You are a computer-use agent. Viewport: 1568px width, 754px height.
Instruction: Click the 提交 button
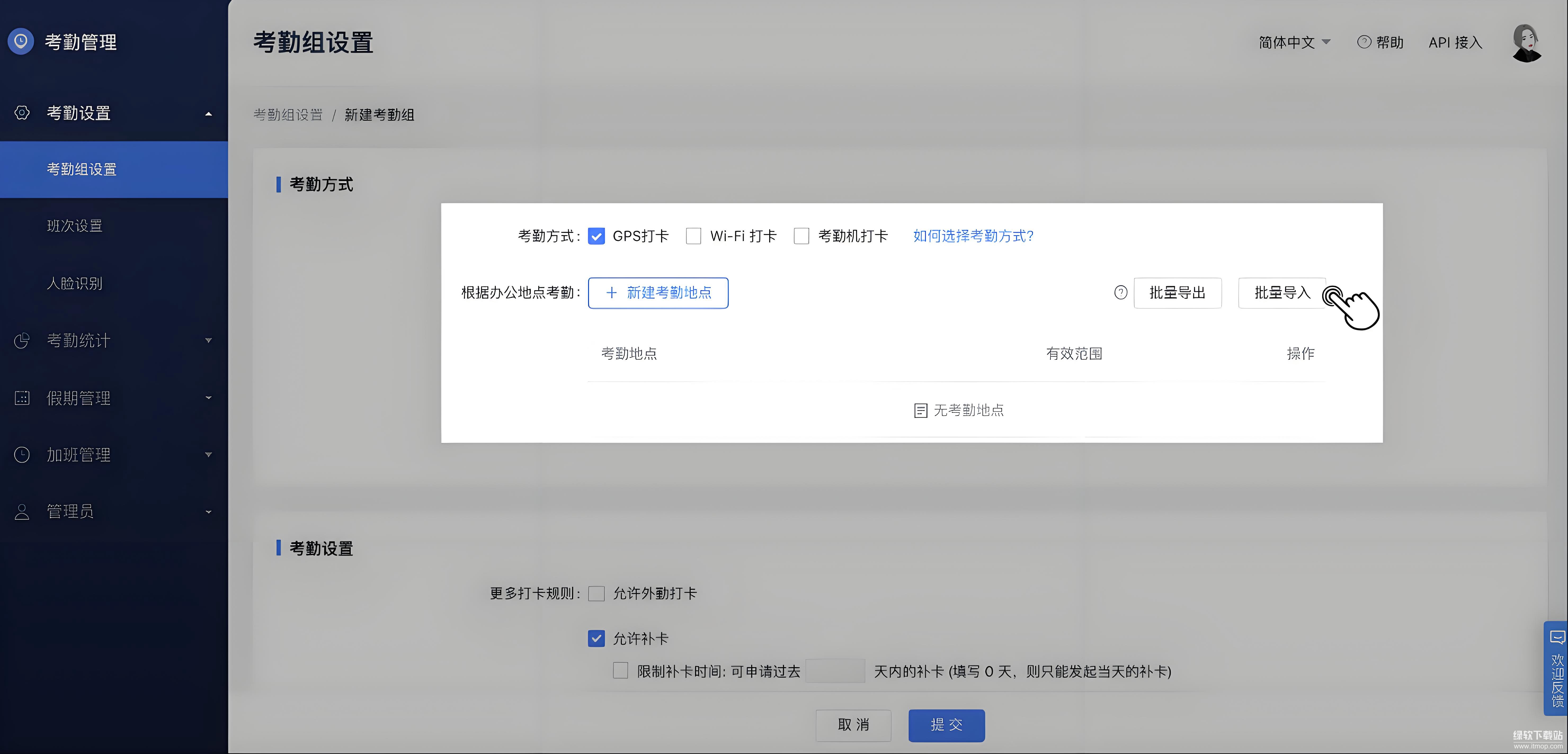coord(947,725)
